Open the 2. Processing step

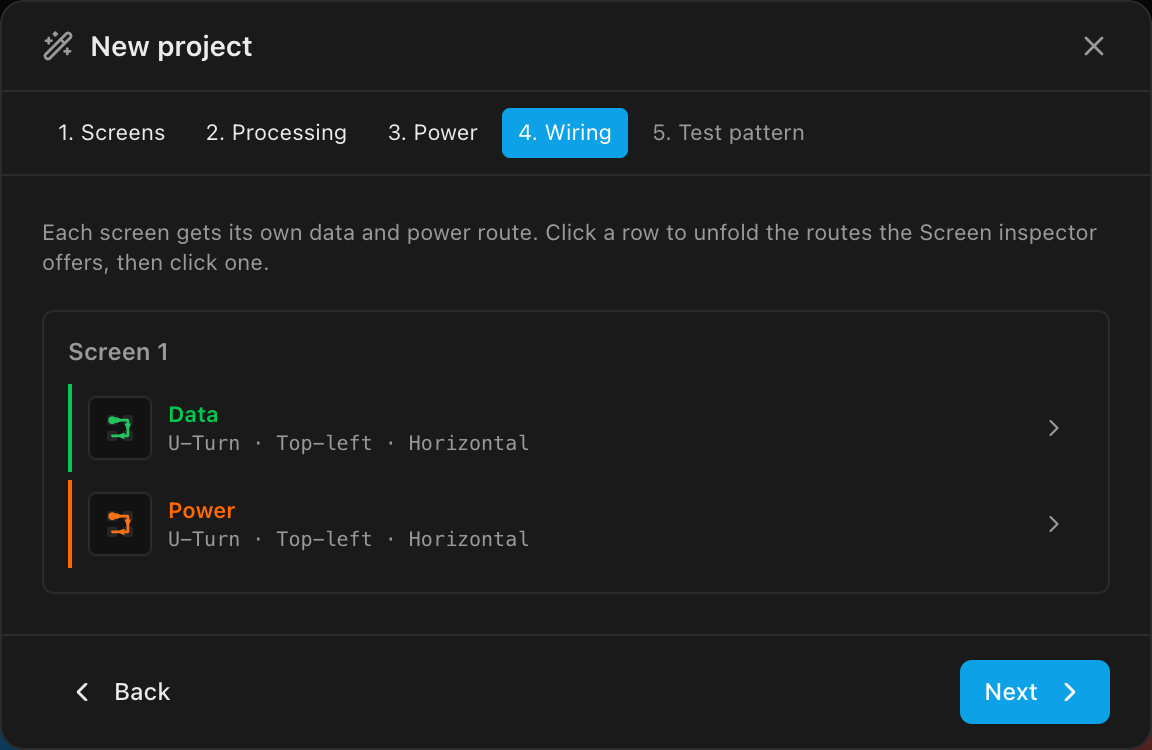(276, 133)
